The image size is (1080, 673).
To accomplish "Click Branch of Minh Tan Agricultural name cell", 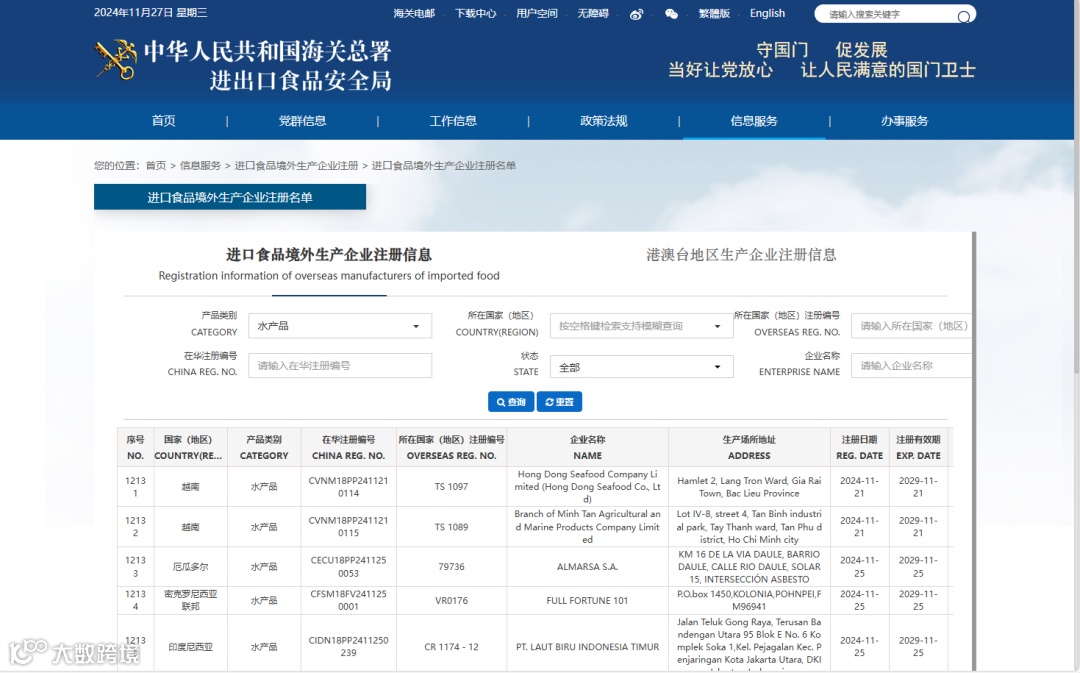I will [588, 527].
